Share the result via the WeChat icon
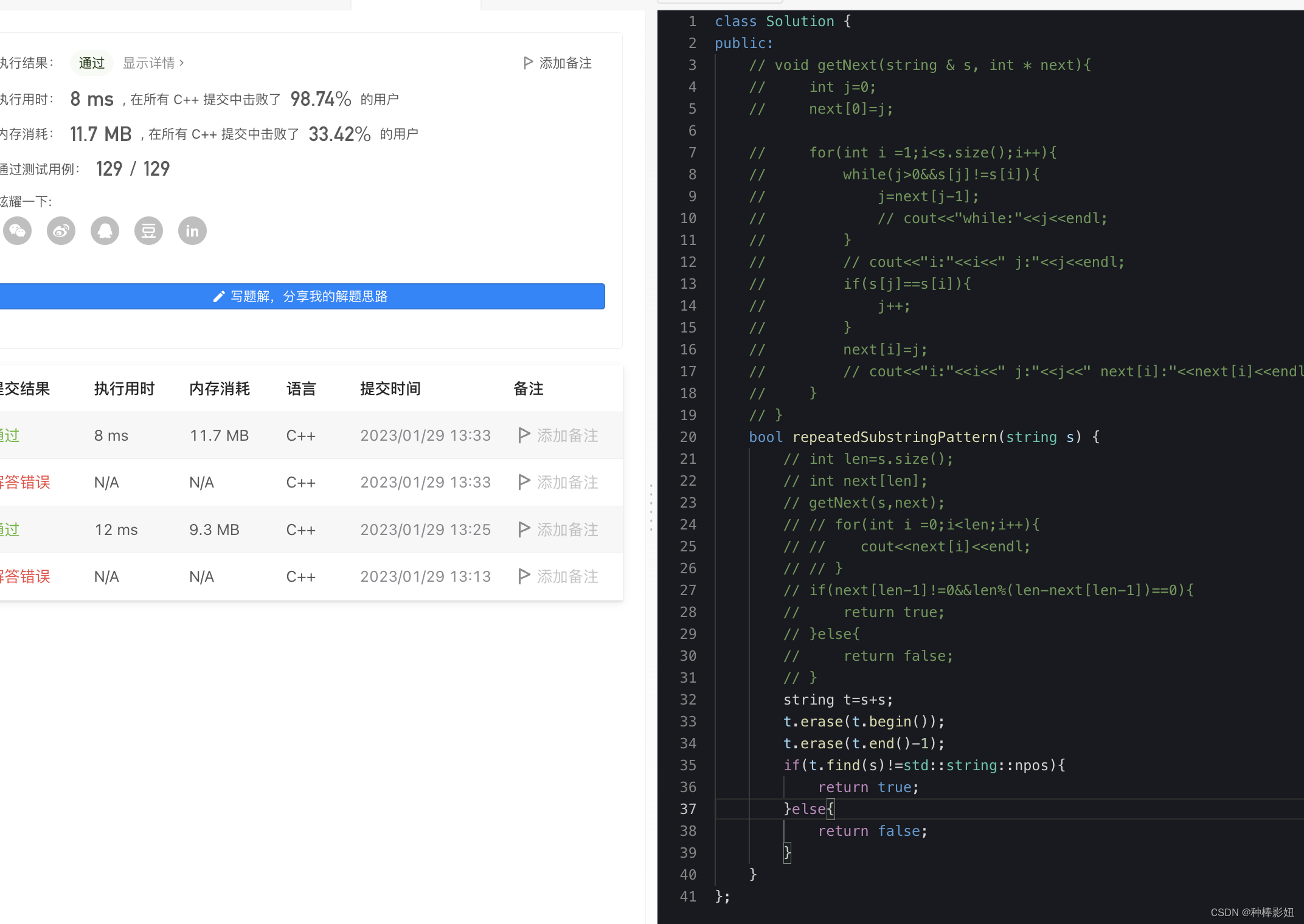The image size is (1304, 924). [17, 230]
